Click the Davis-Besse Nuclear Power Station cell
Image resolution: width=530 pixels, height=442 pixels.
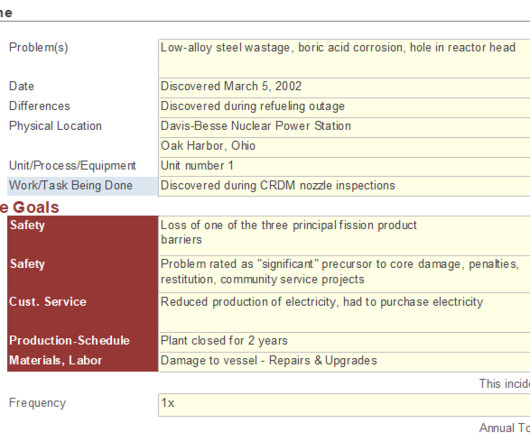(344, 127)
